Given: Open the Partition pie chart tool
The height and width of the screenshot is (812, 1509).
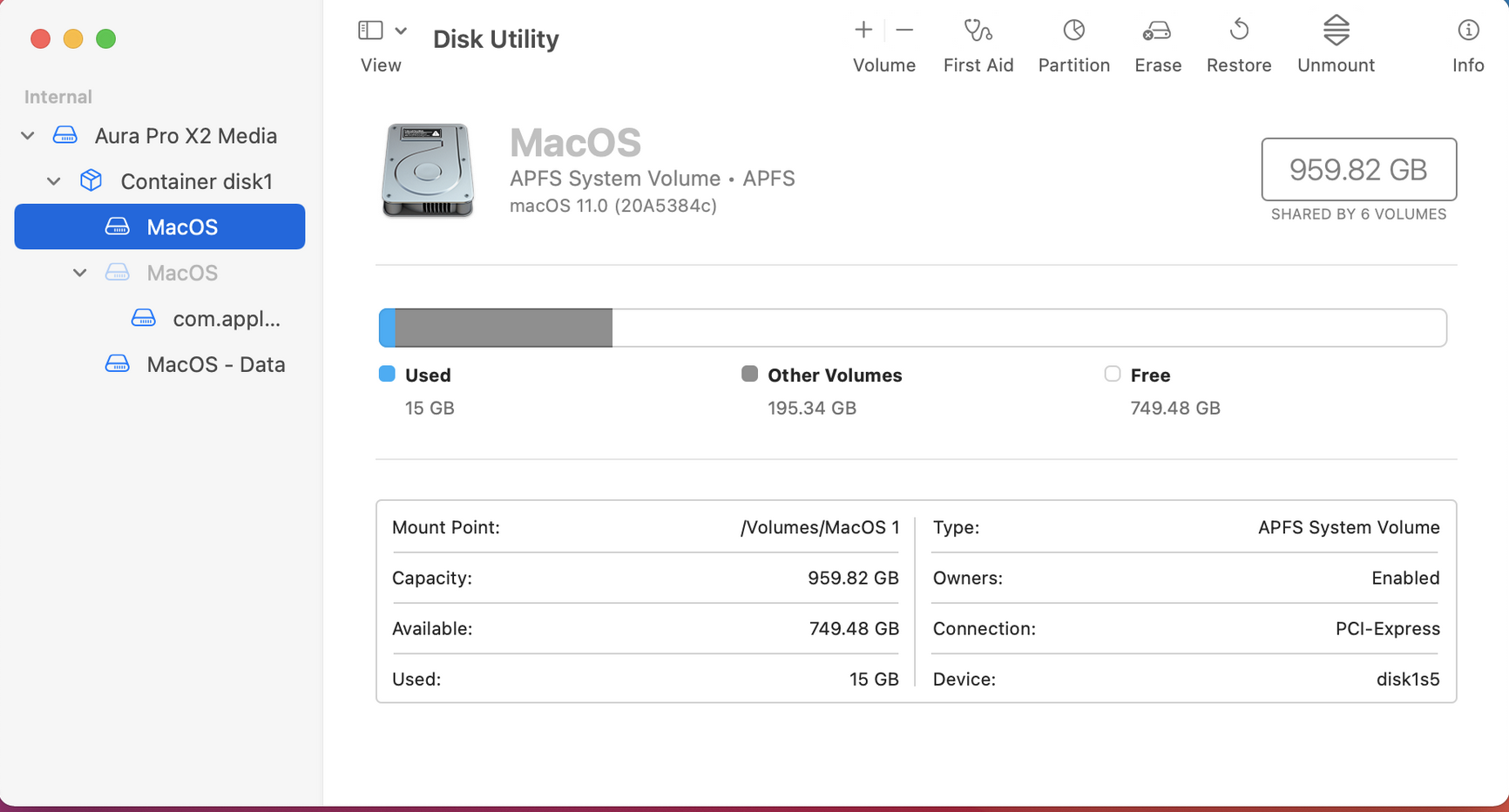Looking at the screenshot, I should pyautogui.click(x=1073, y=31).
